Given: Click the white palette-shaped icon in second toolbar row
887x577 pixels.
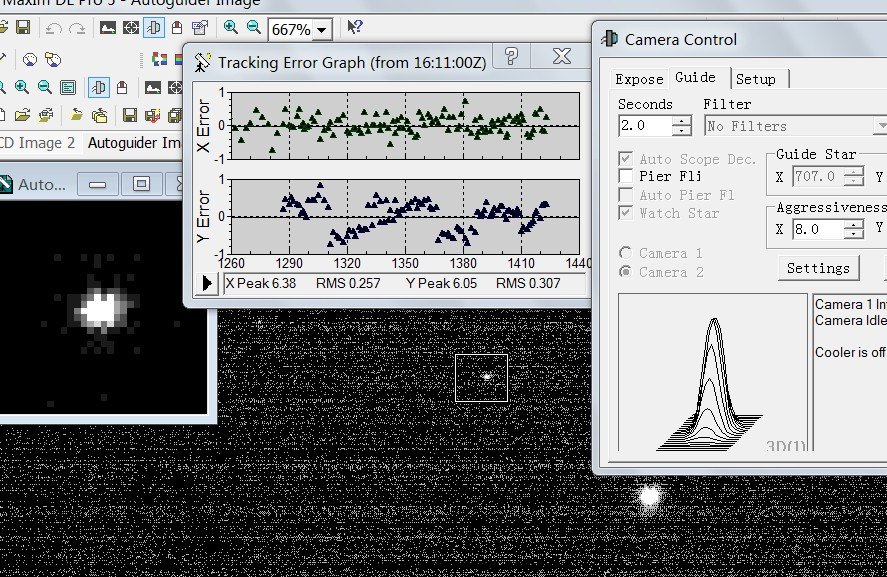Looking at the screenshot, I should click(x=29, y=59).
